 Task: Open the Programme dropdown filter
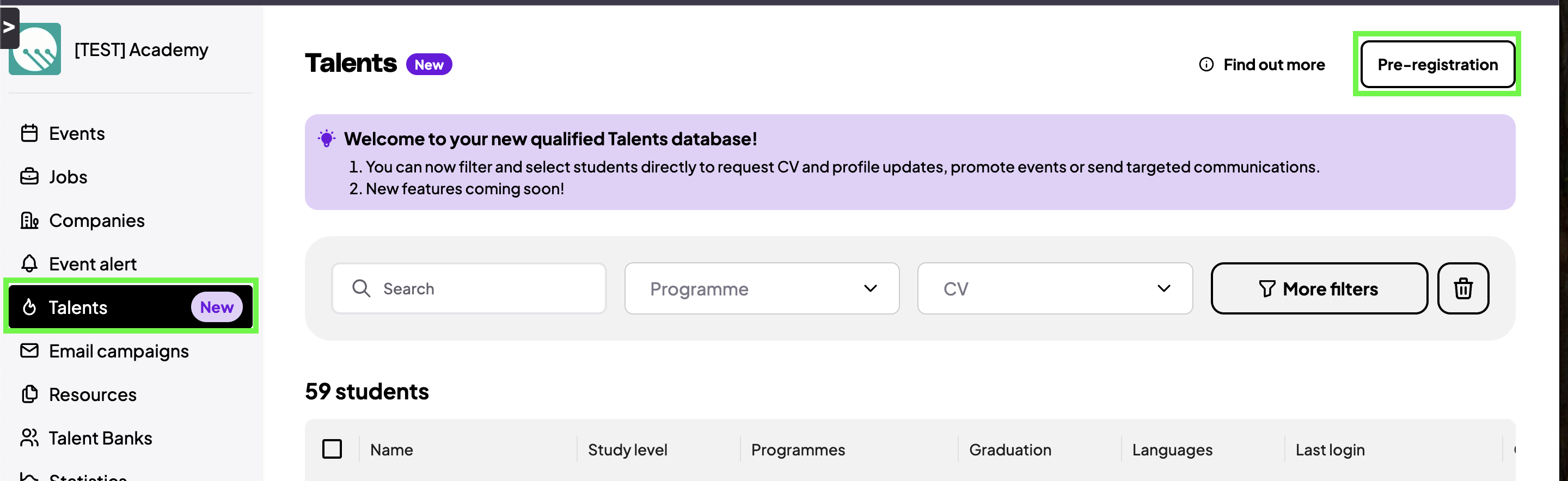(762, 288)
